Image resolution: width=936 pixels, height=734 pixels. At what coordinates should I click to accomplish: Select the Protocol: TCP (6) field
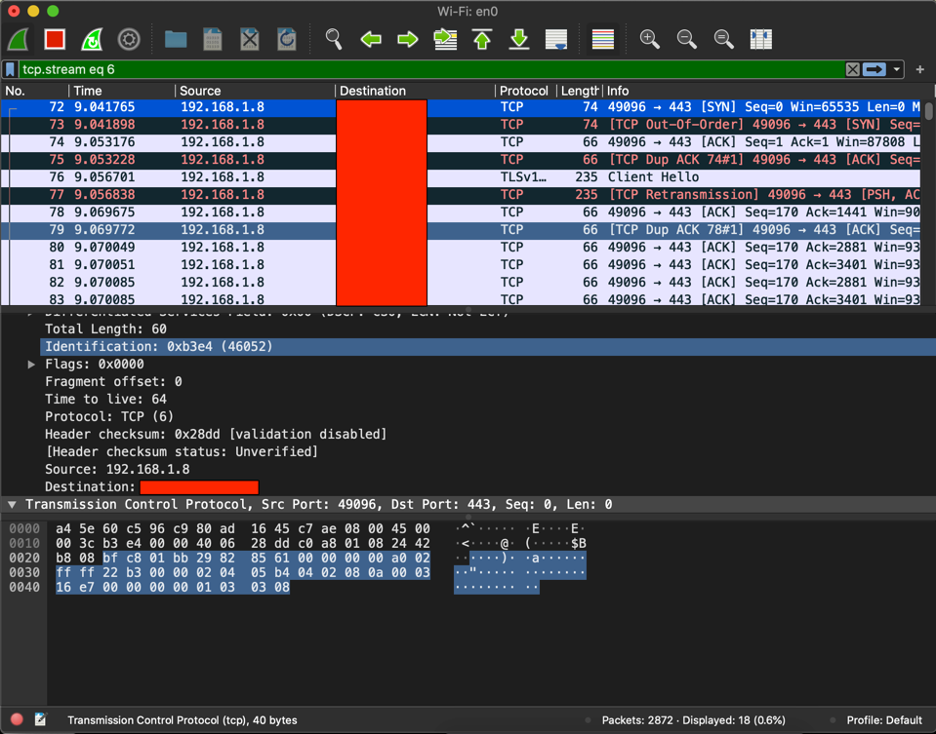pos(109,417)
